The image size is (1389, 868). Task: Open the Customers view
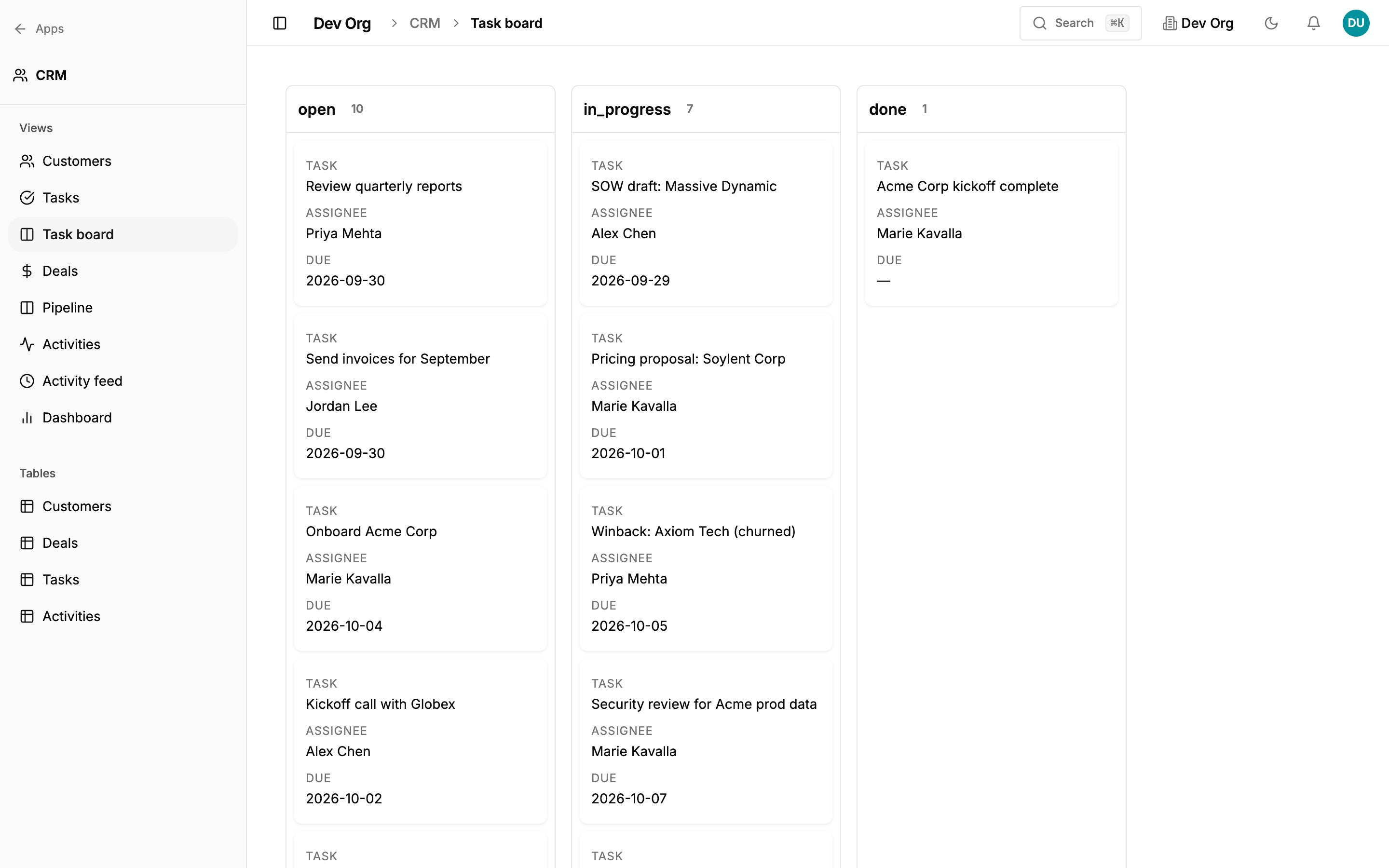pos(123,162)
